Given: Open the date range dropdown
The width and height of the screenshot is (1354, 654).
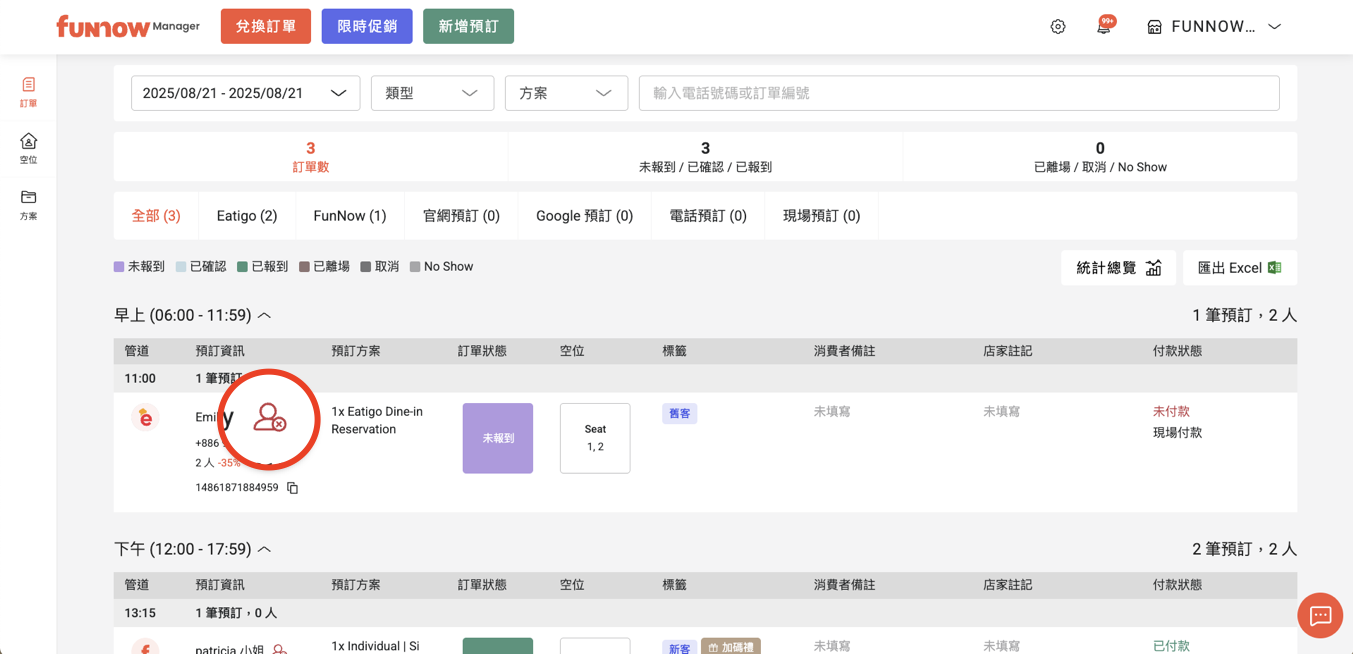Looking at the screenshot, I should (245, 93).
